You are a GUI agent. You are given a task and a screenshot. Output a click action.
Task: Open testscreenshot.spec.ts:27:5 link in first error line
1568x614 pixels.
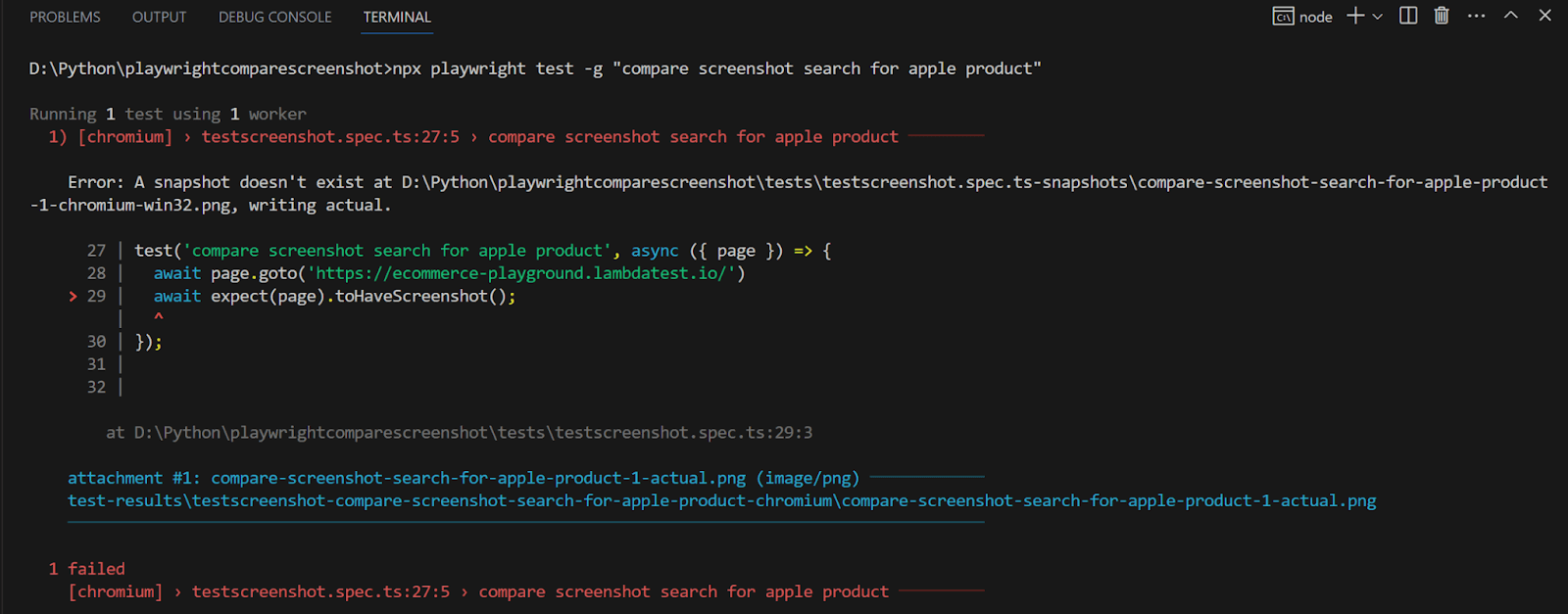coord(330,137)
